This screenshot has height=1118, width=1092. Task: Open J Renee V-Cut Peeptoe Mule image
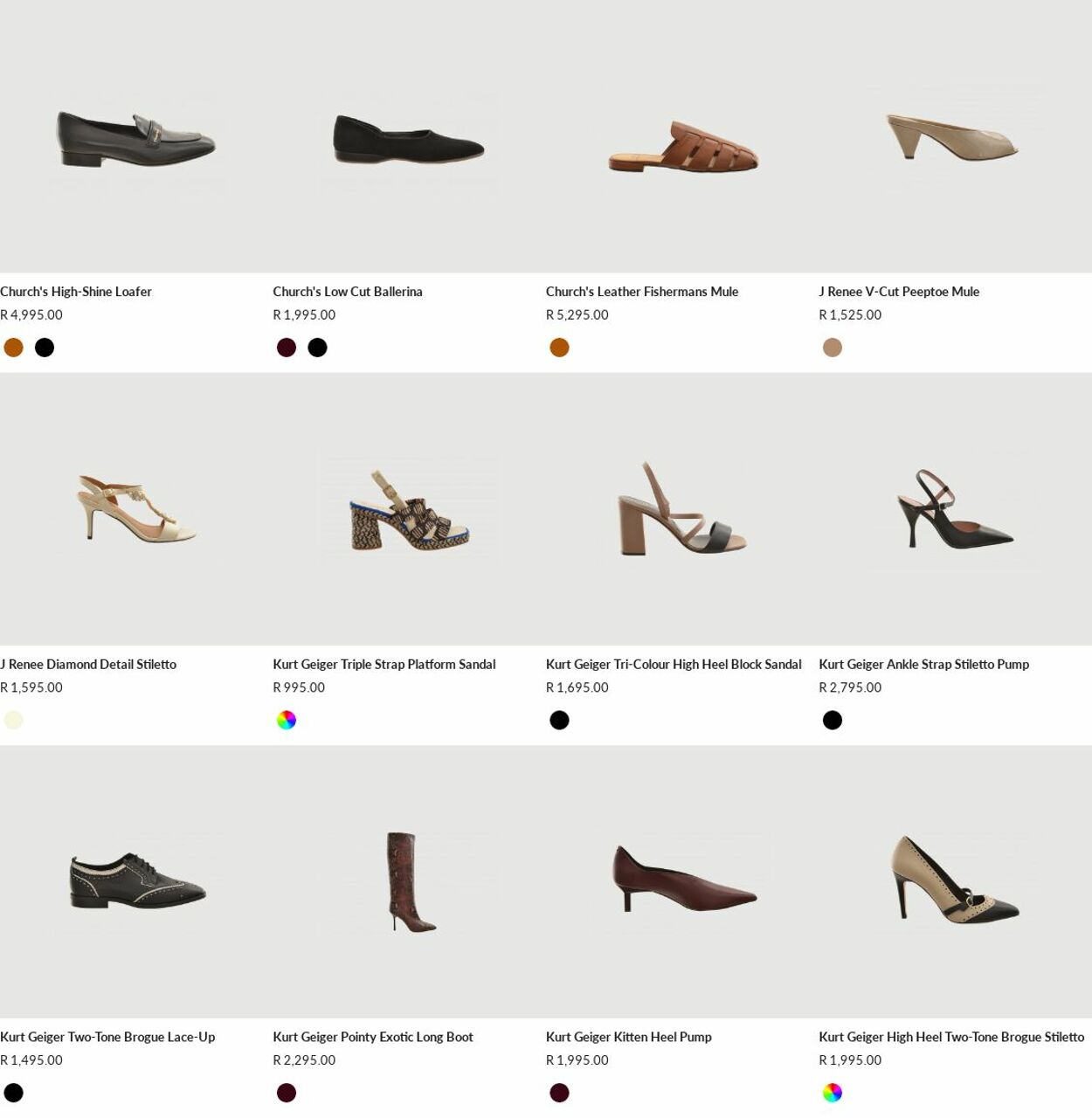pyautogui.click(x=955, y=136)
